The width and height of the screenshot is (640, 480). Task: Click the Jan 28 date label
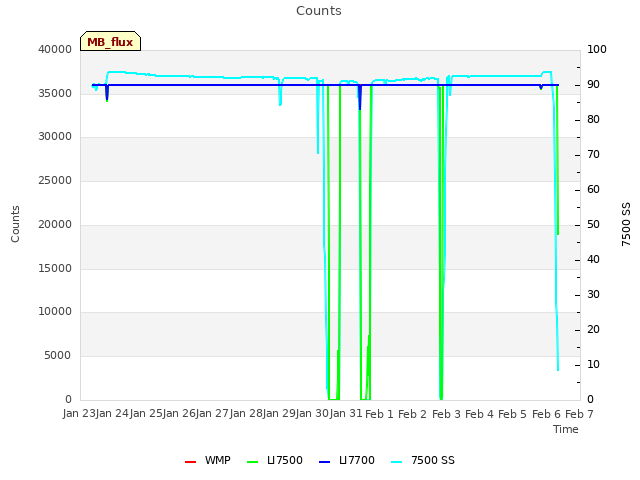tap(246, 414)
